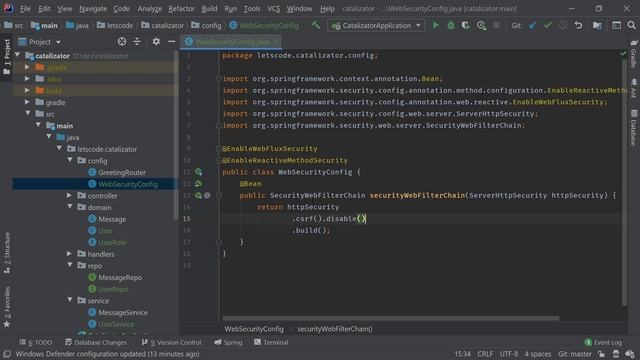The image size is (640, 360).
Task: Open the Event Log
Action: (x=603, y=342)
